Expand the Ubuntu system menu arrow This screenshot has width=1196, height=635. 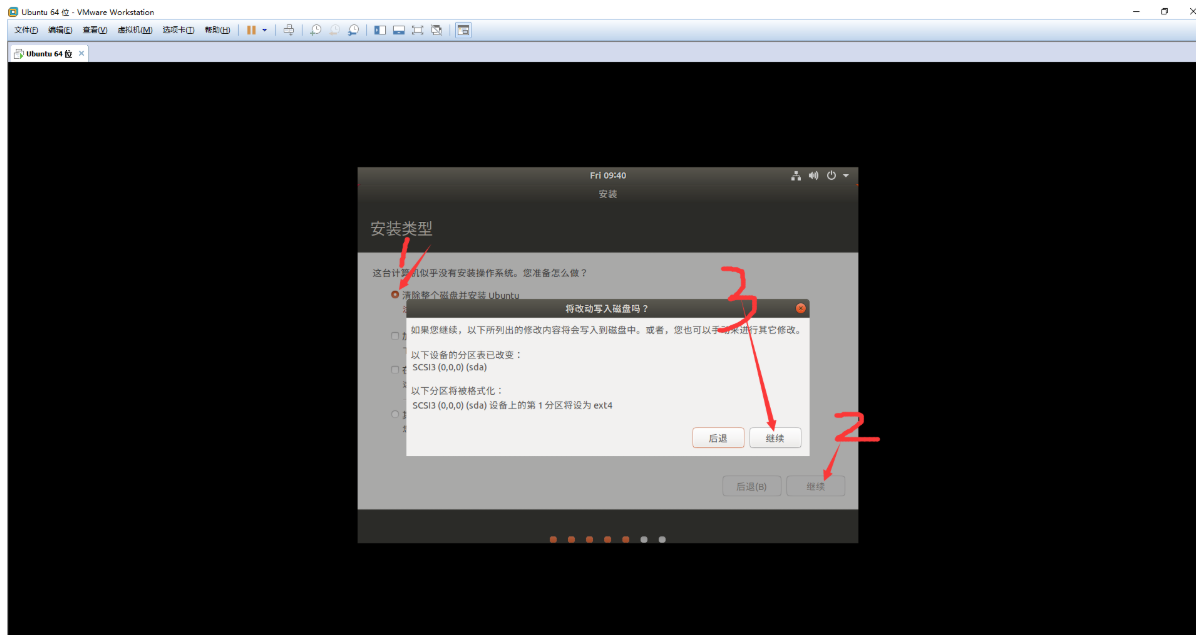point(846,176)
